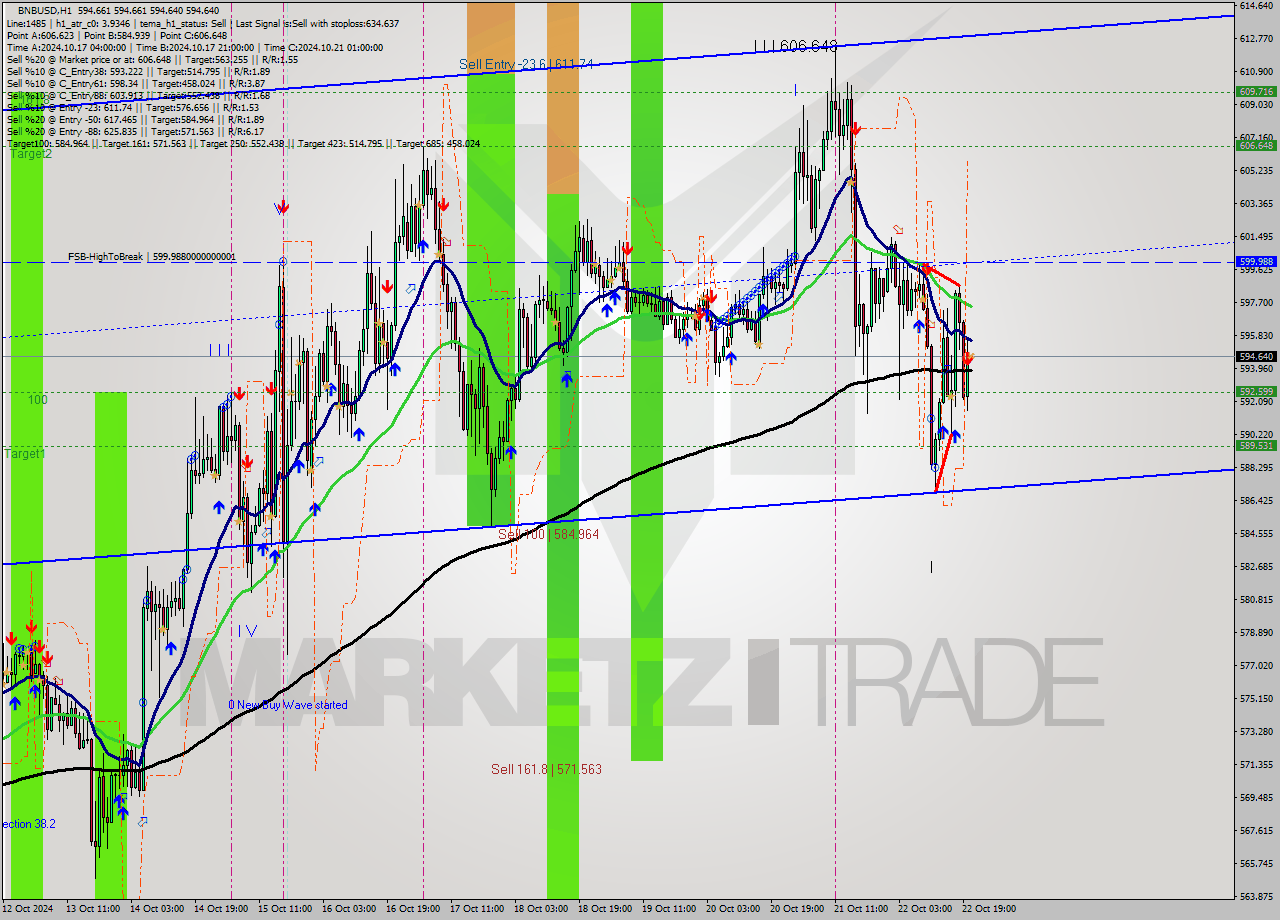Click the '20 Oct 19:00' time axis label
This screenshot has height=920, width=1280.
click(x=797, y=909)
